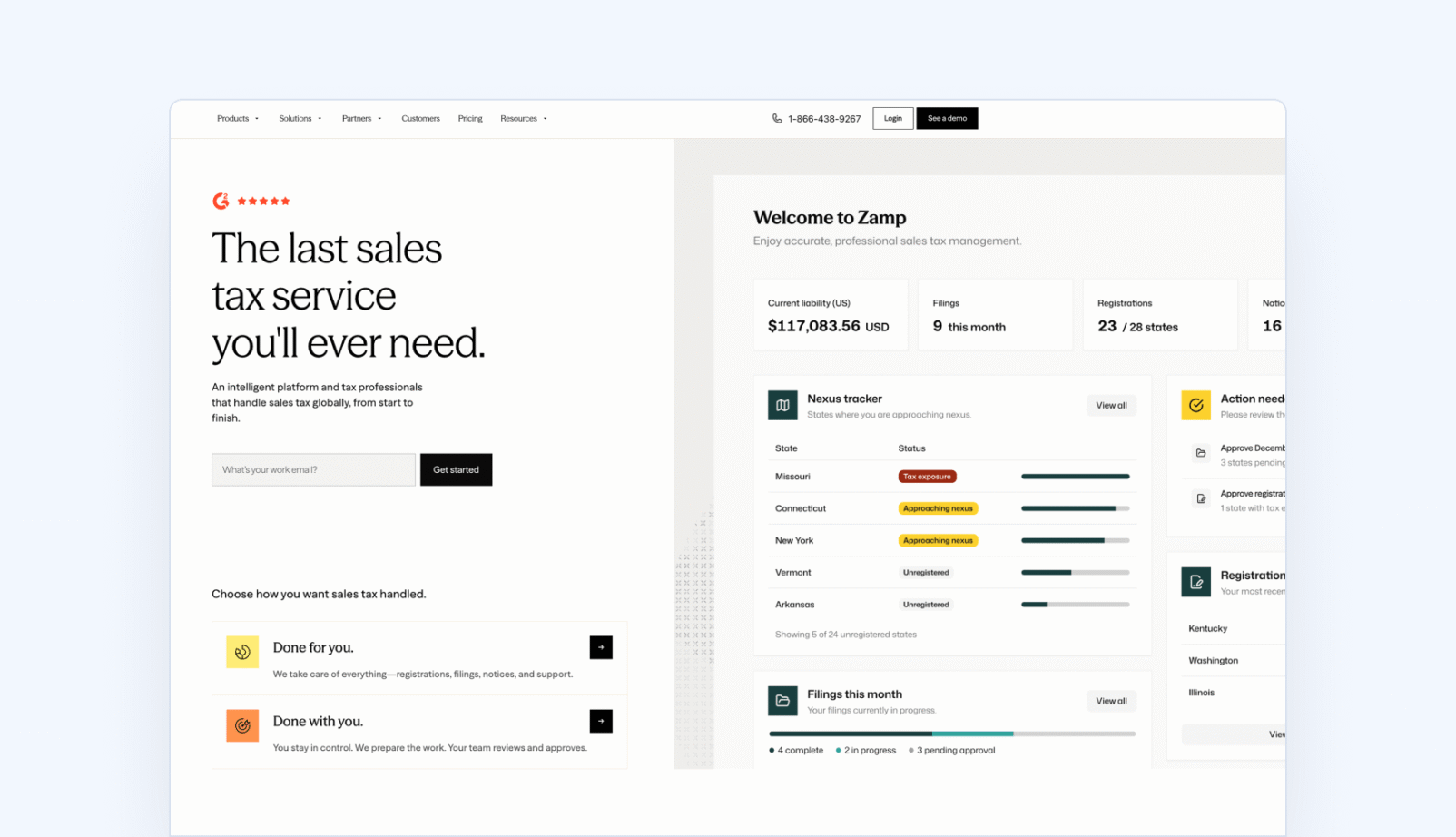Click the Registrations 23 / 28 states value
The width and height of the screenshot is (1456, 837).
1137,326
